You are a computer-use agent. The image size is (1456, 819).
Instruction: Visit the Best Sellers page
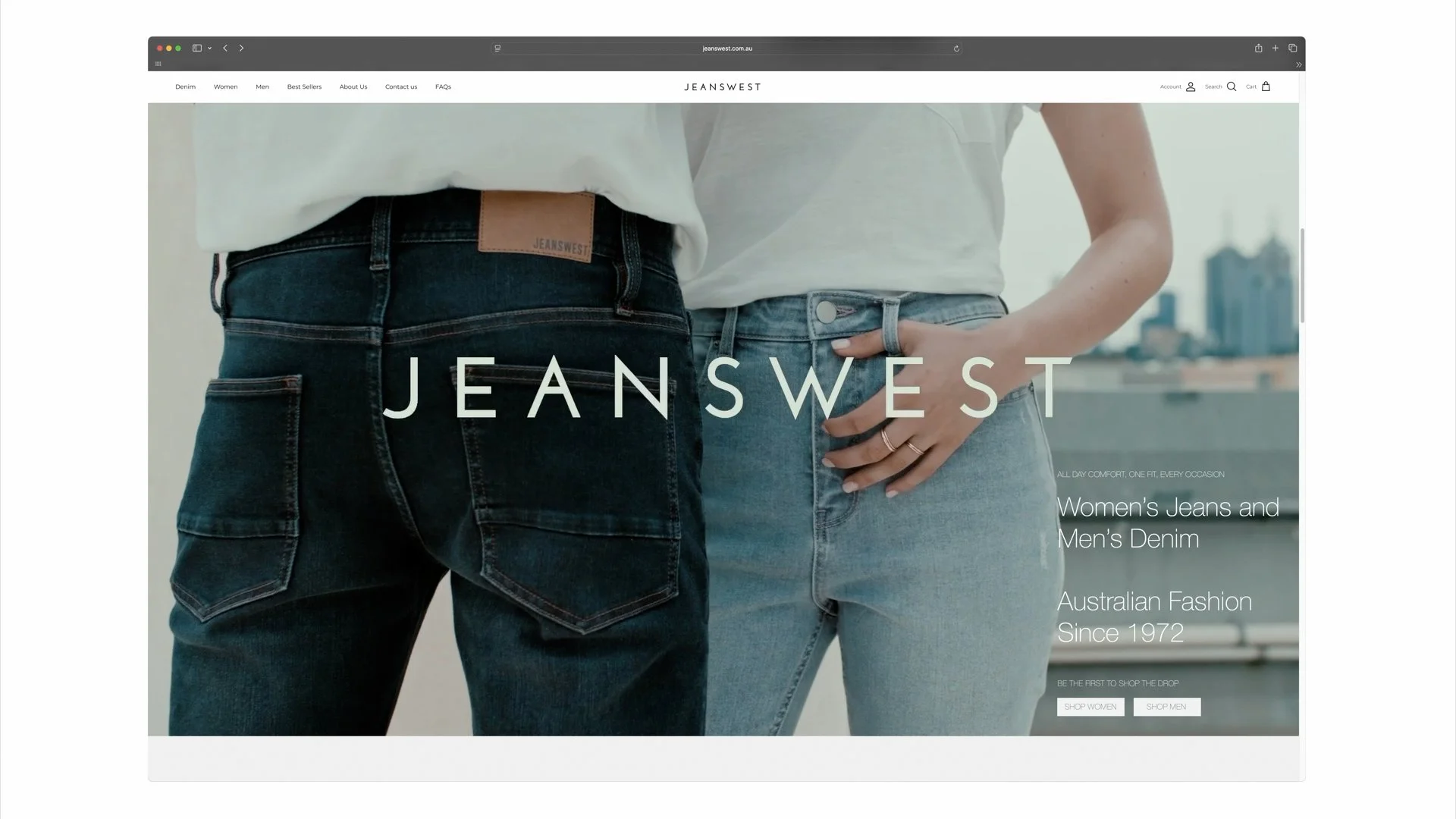(x=304, y=86)
